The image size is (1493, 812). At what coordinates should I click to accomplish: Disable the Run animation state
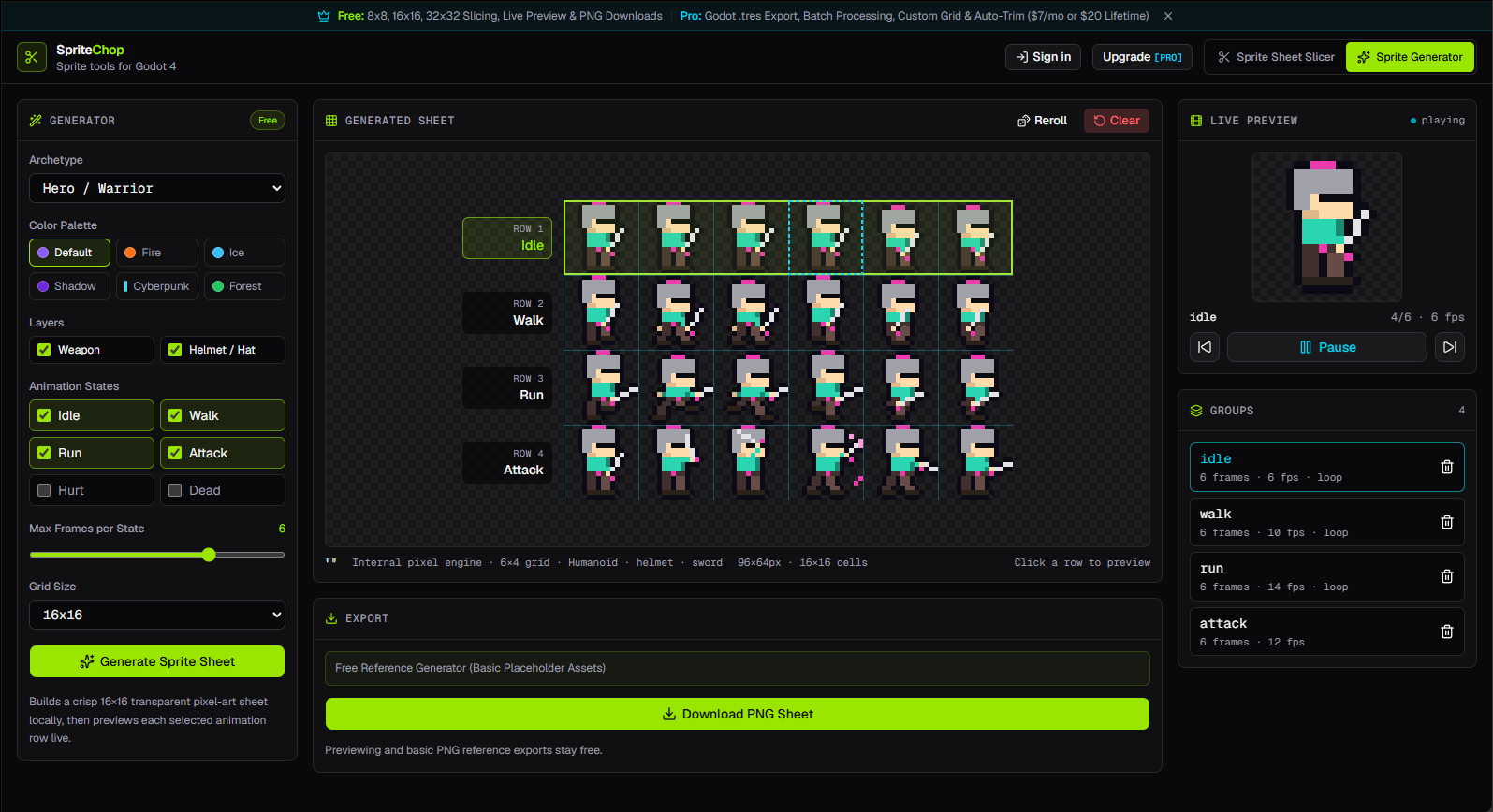(x=44, y=453)
